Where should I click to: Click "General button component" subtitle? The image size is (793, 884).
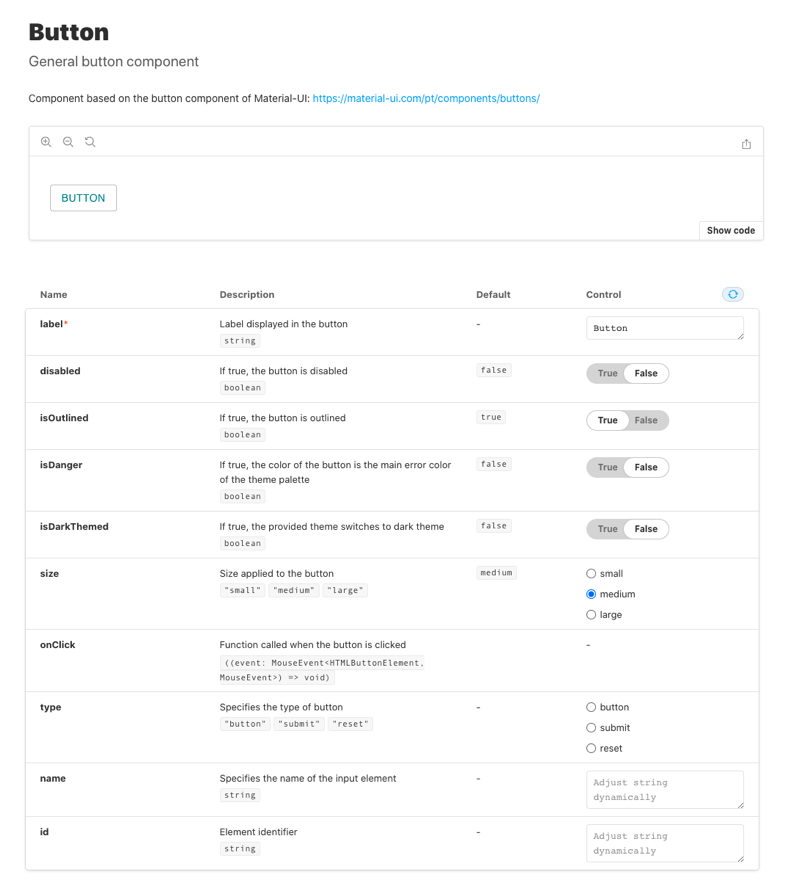click(114, 61)
